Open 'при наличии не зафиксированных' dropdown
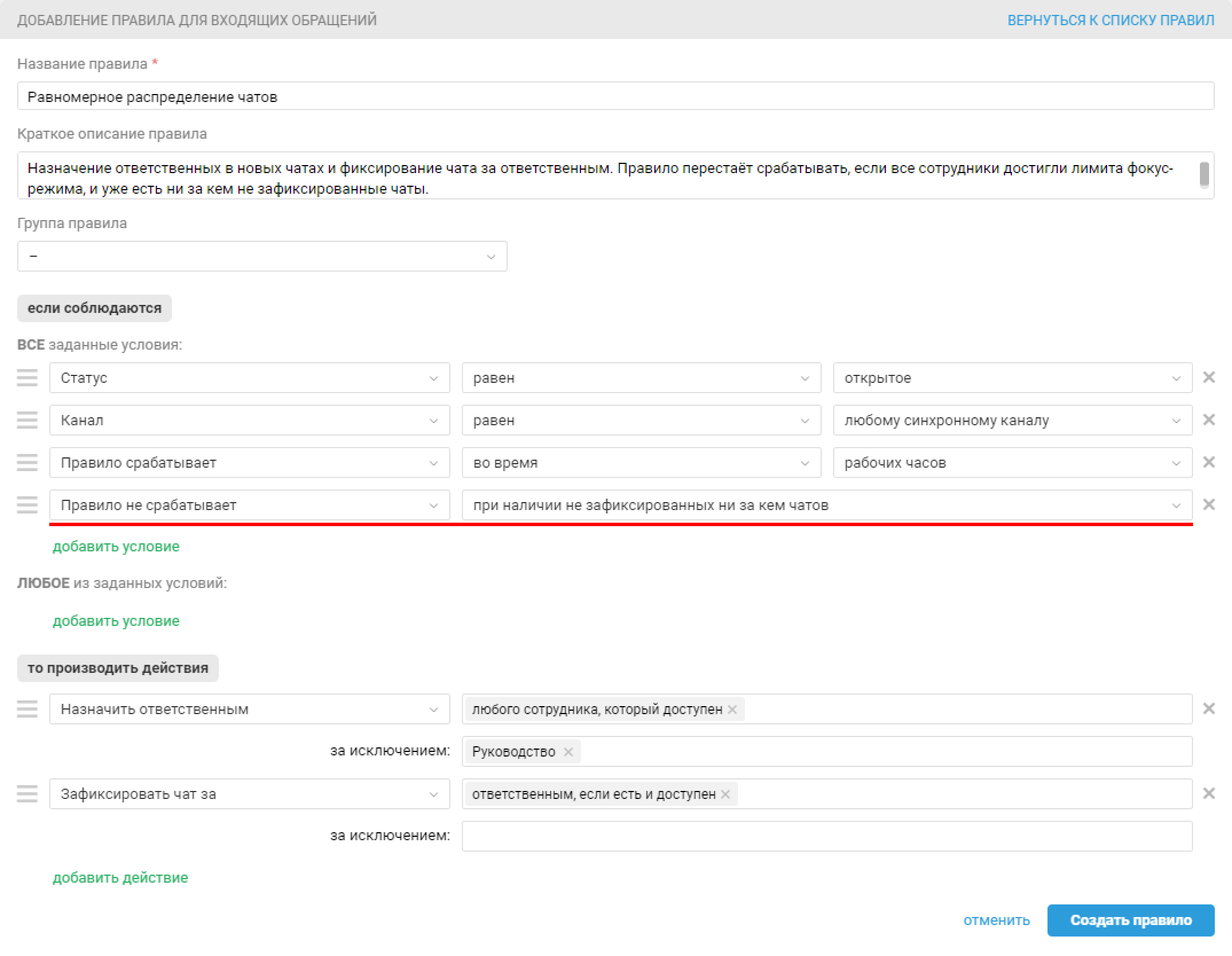This screenshot has width=1232, height=956. coord(826,505)
